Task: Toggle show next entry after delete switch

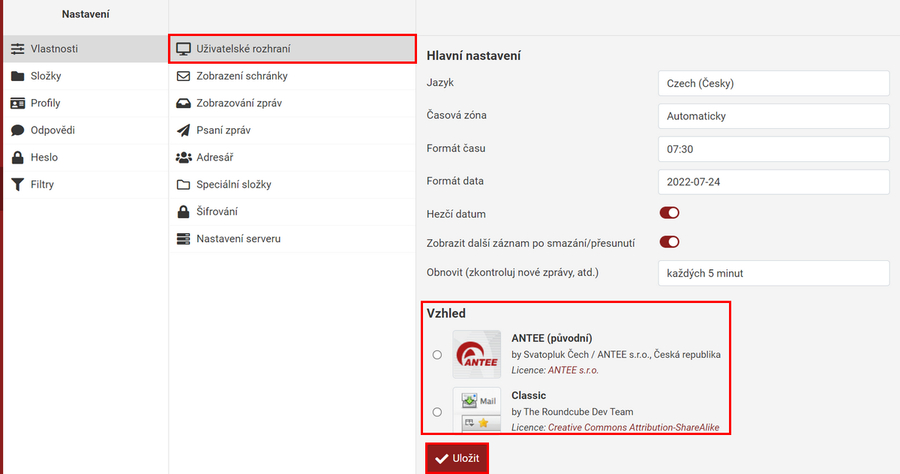Action: click(x=669, y=241)
